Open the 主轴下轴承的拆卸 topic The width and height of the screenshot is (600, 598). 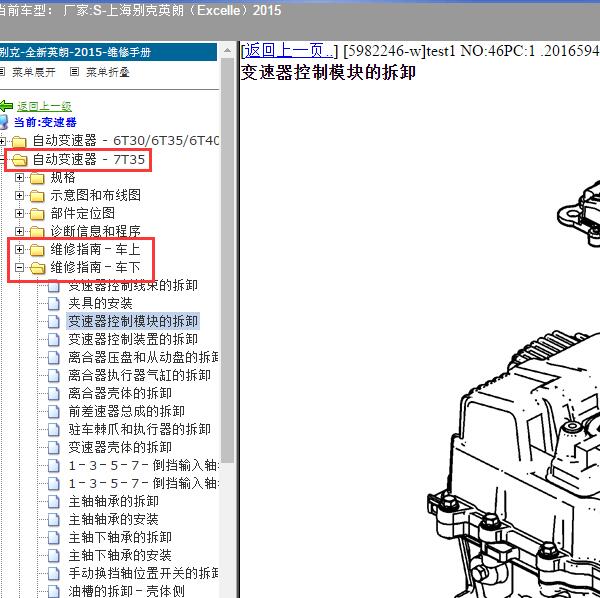pyautogui.click(x=120, y=537)
